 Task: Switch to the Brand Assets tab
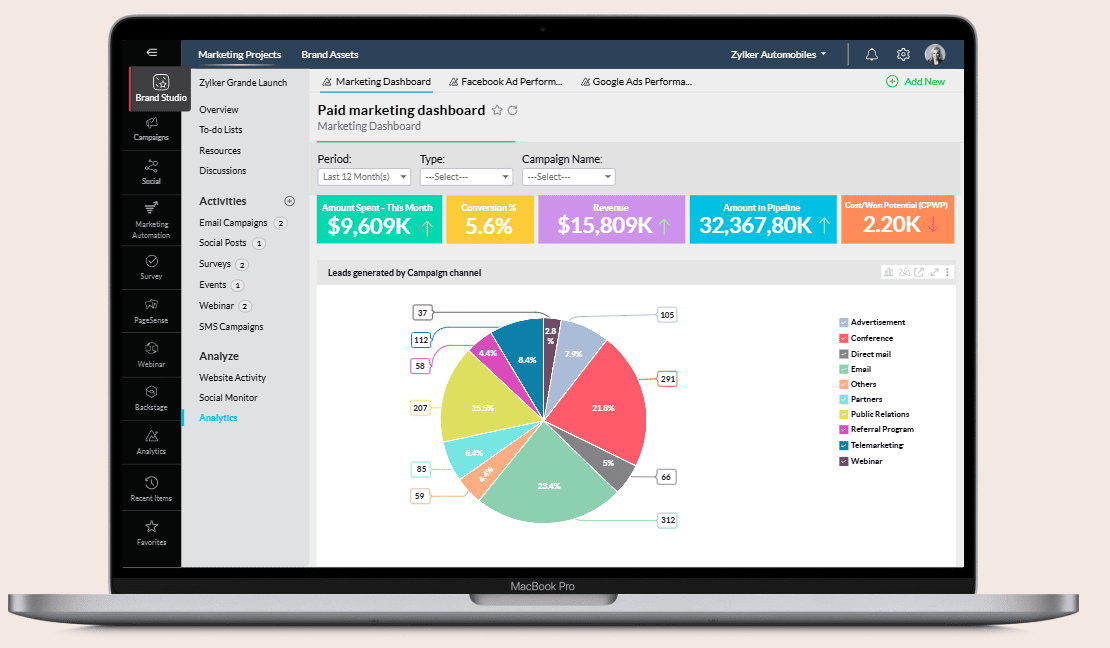330,55
